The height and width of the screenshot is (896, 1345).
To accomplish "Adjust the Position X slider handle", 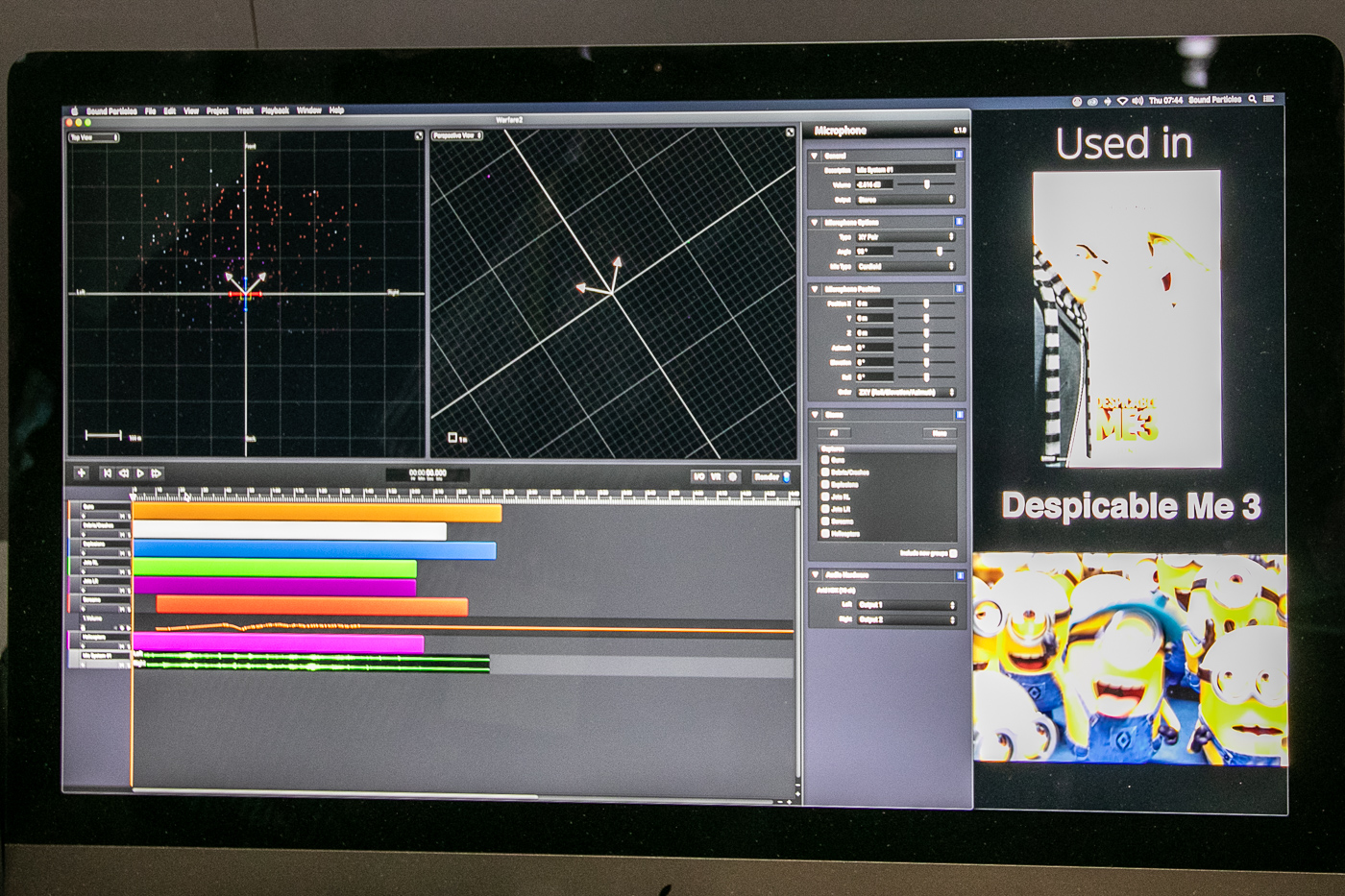I will pos(926,303).
